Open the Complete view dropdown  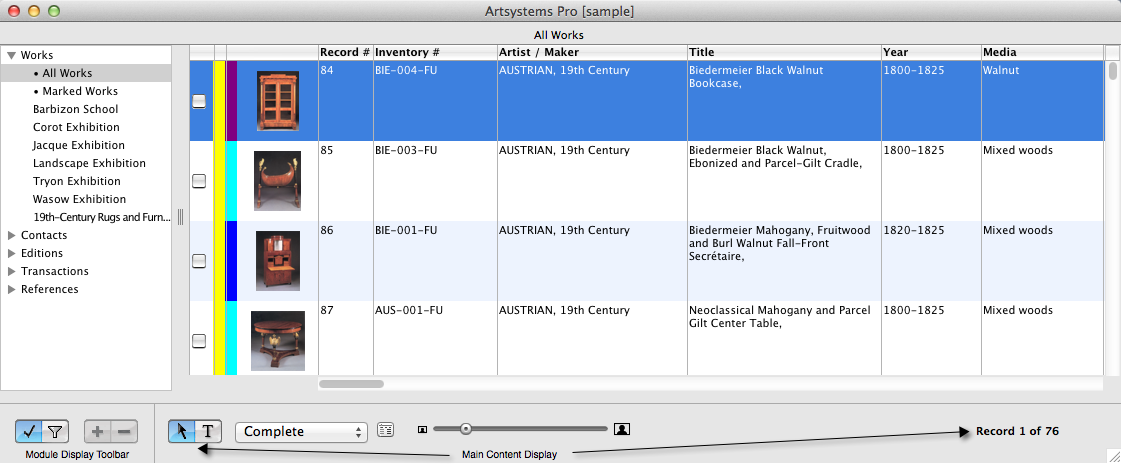[301, 432]
